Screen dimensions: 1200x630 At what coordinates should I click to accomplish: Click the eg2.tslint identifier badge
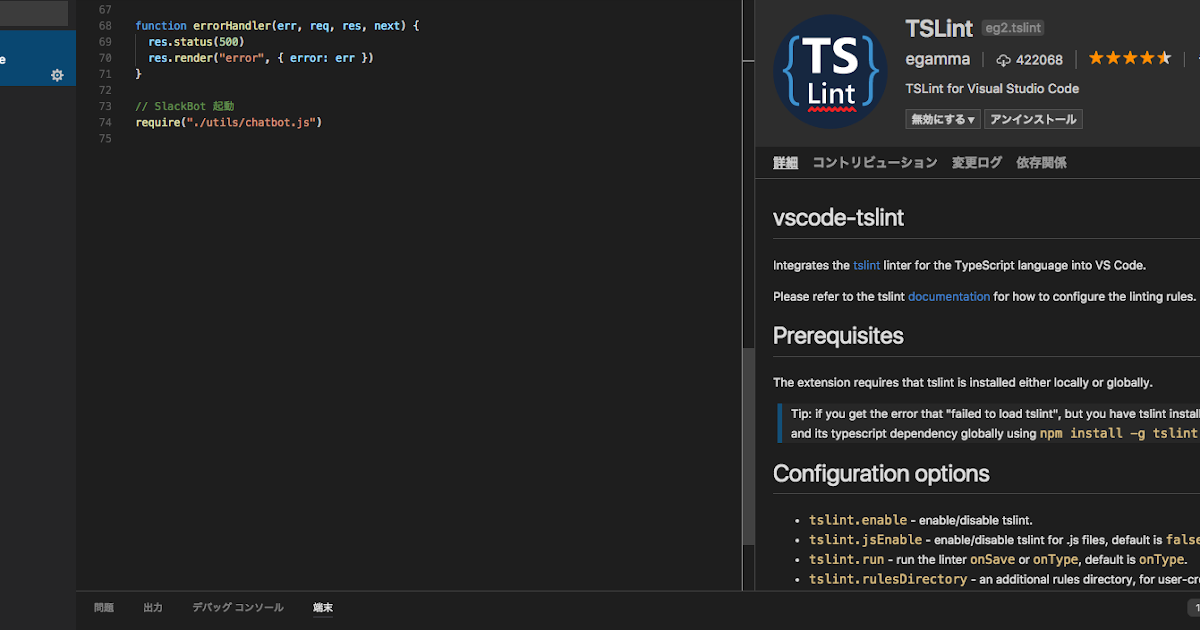coord(1012,28)
